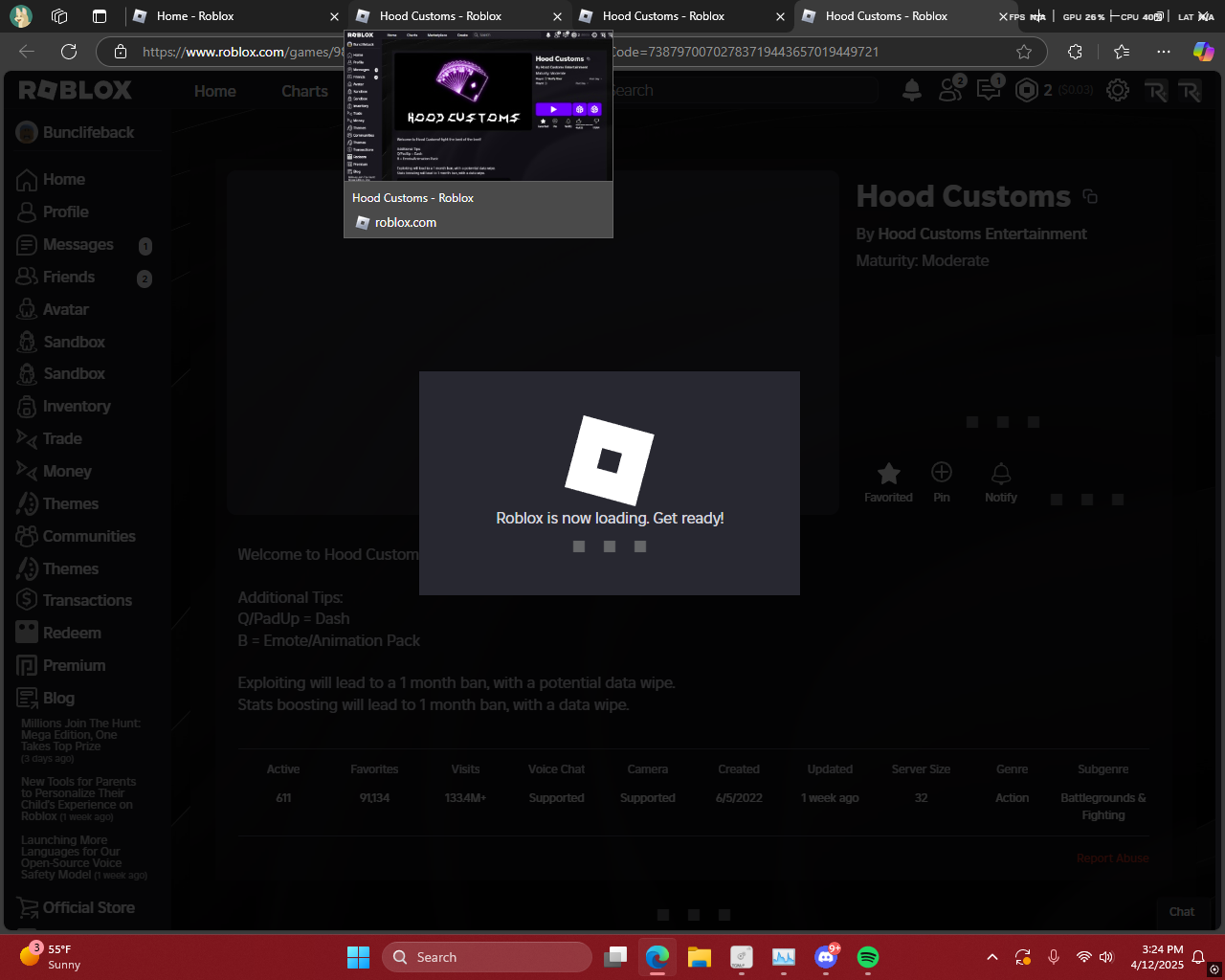Open the Chat panel button
The image size is (1225, 980).
(x=1182, y=912)
